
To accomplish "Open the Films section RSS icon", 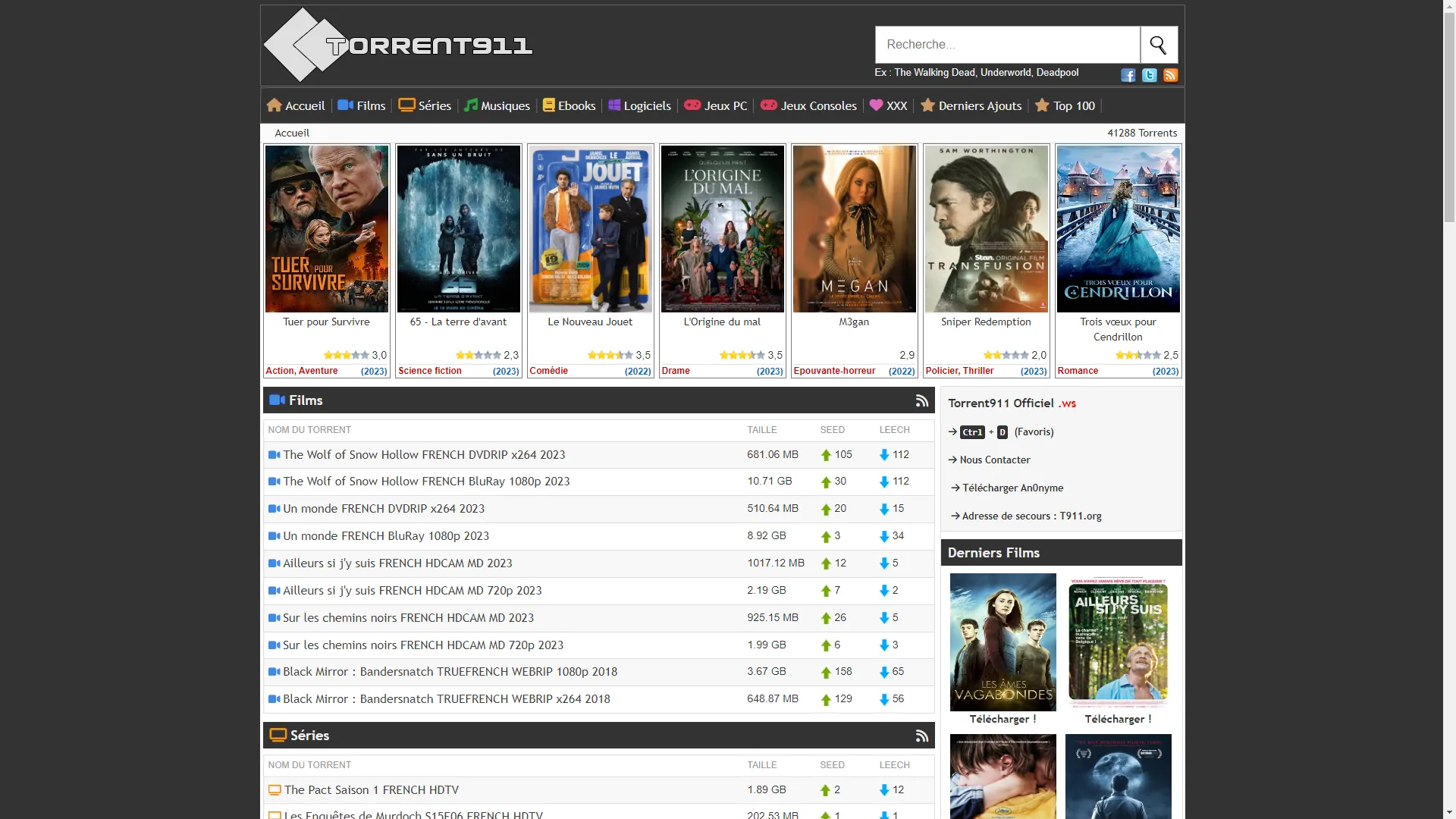I will [922, 400].
